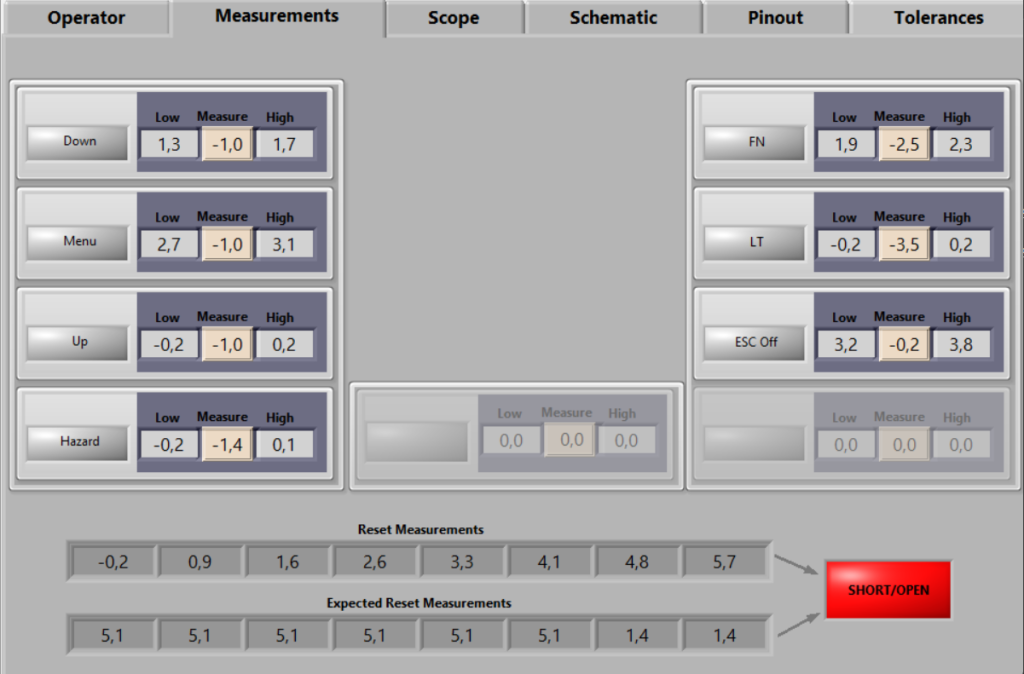Go to the Pinout tab
The height and width of the screenshot is (674, 1024).
coord(775,18)
